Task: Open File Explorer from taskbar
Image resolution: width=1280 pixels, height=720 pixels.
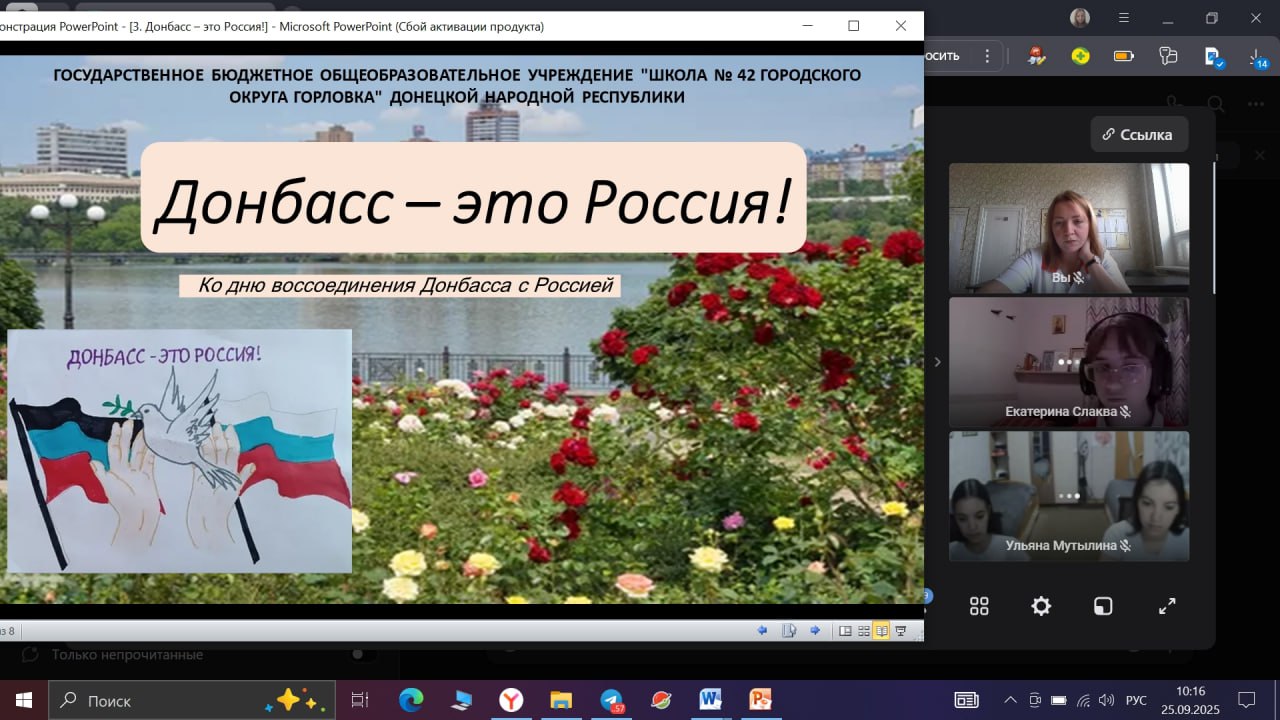Action: [561, 700]
